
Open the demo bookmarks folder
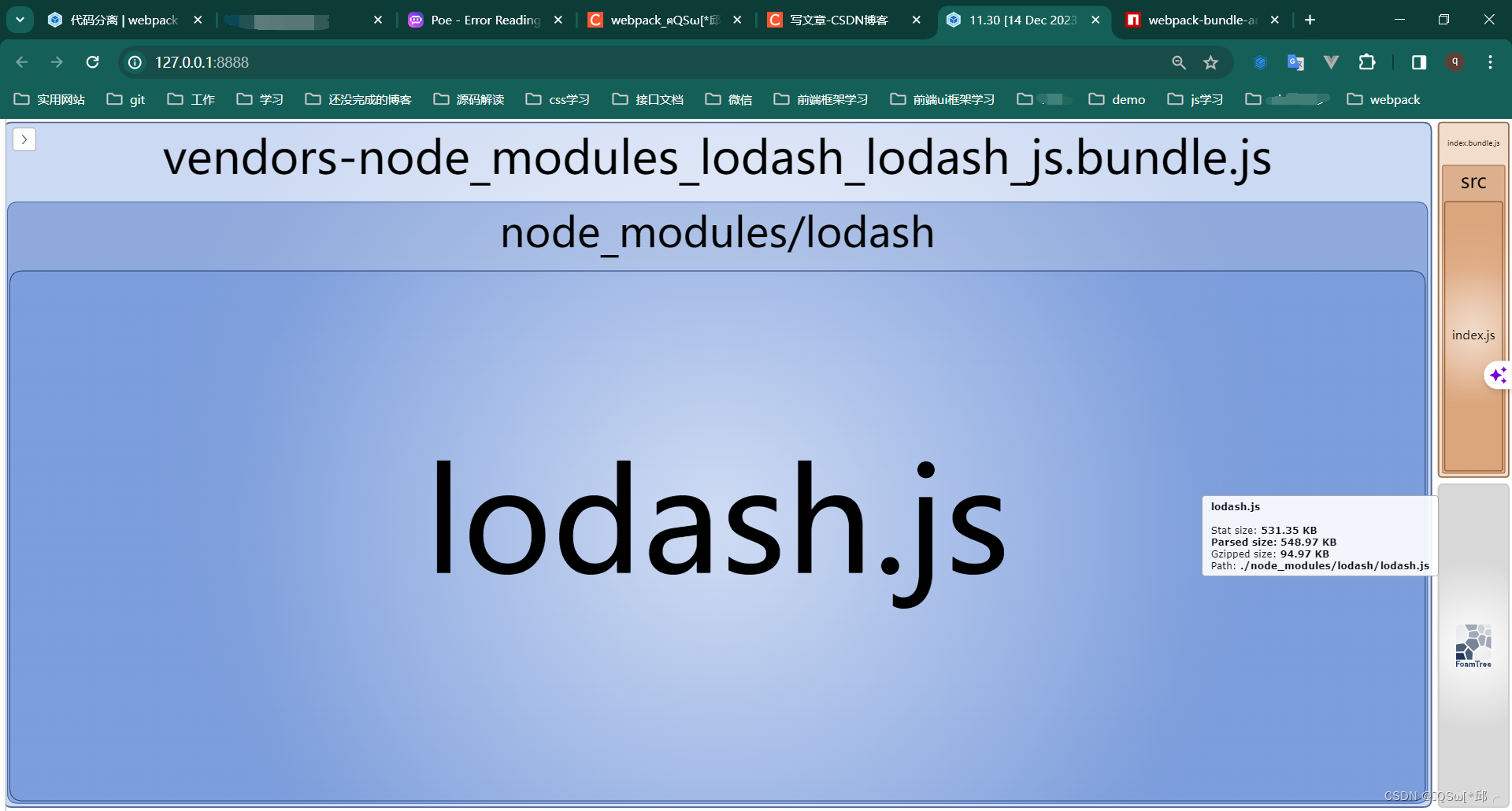[1117, 99]
